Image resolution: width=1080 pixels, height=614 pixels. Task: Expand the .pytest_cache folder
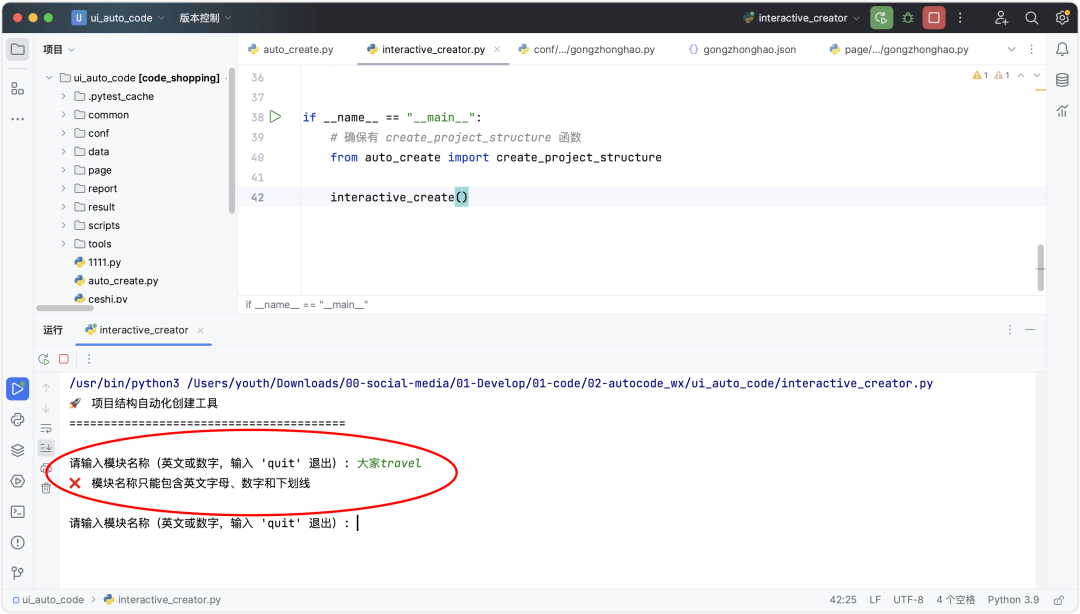click(63, 96)
